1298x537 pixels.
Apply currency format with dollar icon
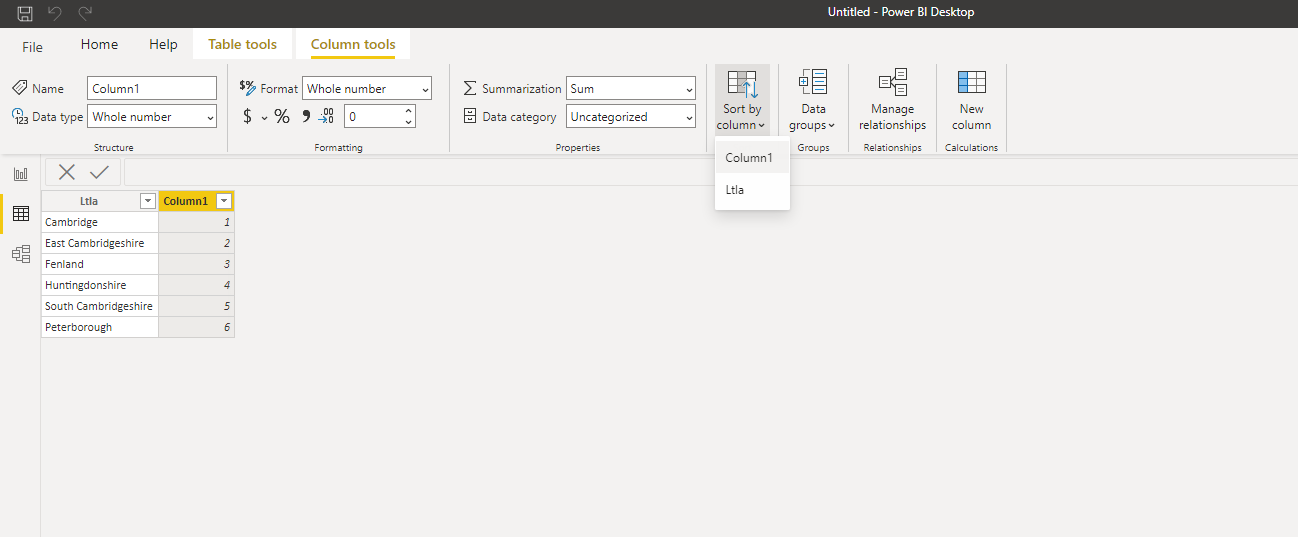coord(248,116)
